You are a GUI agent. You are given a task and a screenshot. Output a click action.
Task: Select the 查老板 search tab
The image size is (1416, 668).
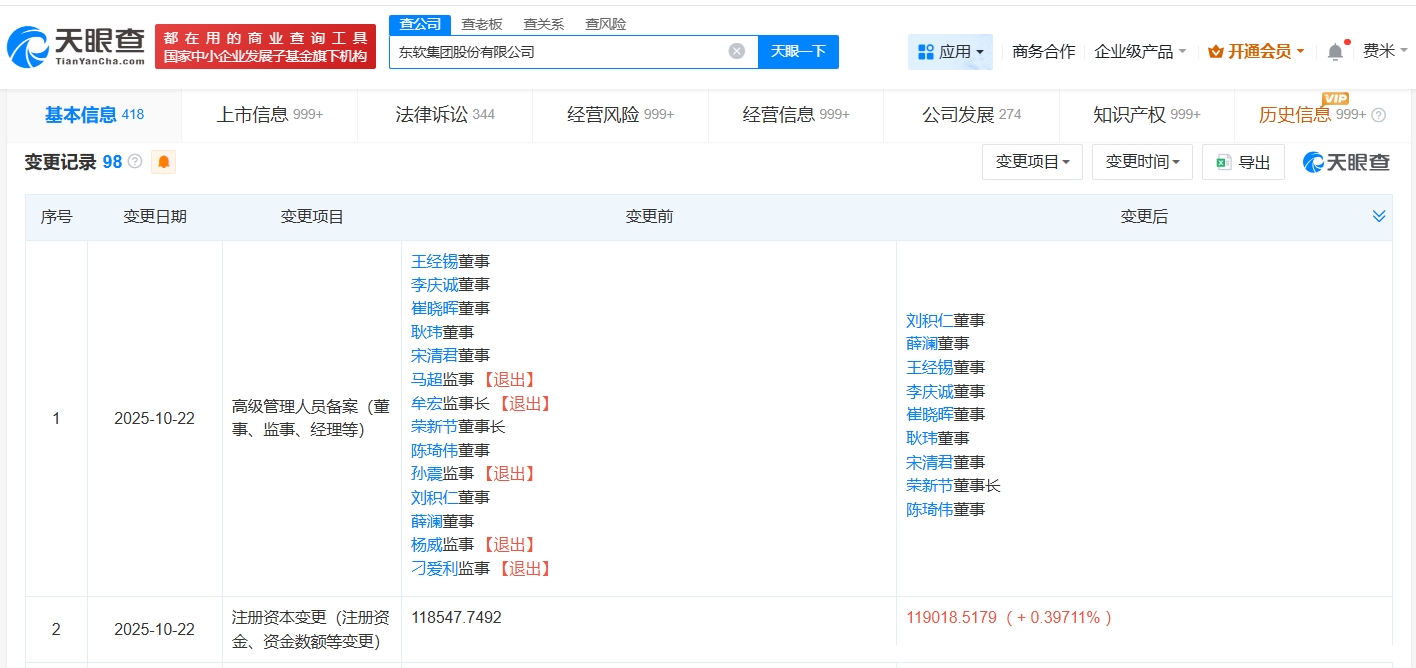[482, 24]
